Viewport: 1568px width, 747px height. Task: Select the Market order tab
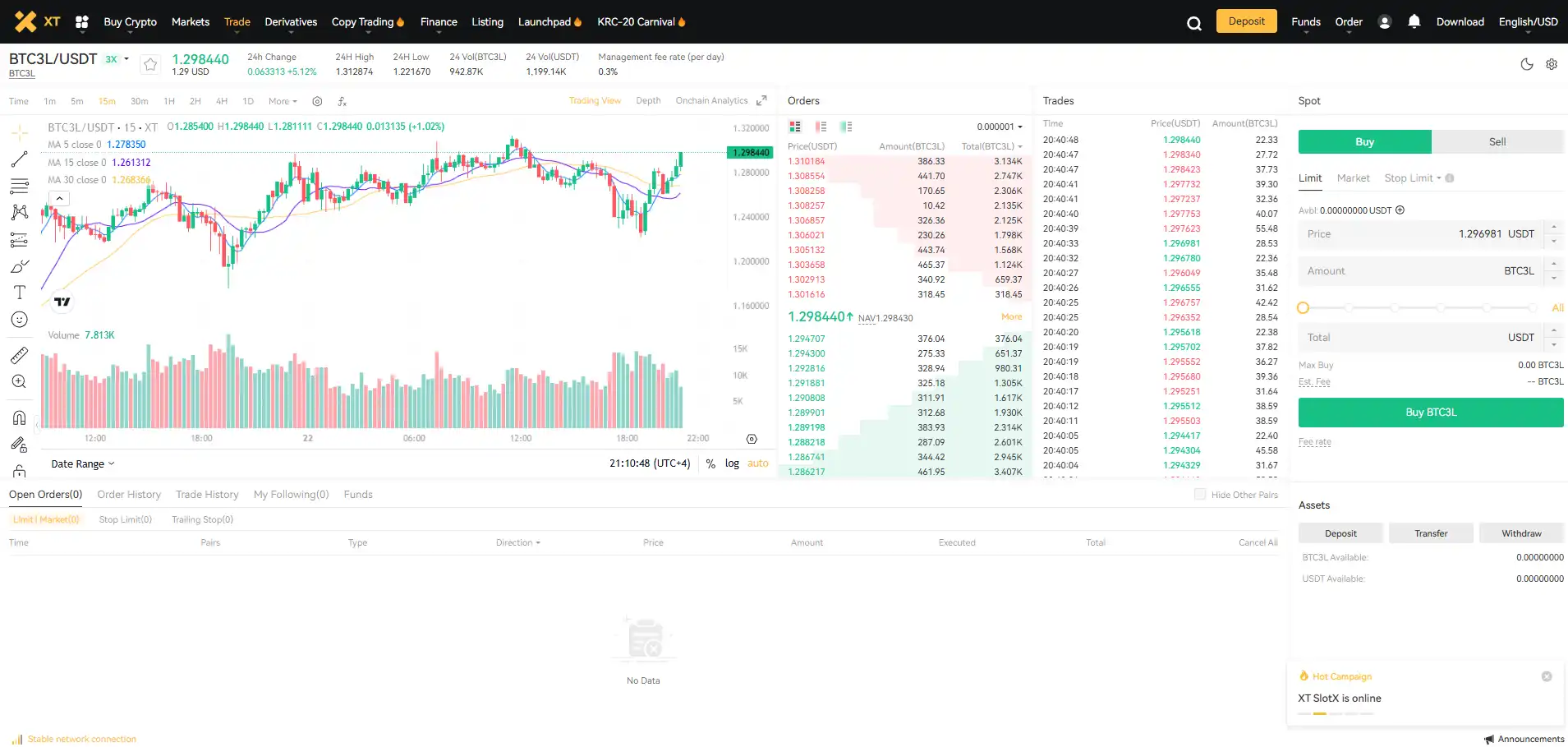click(x=1353, y=178)
